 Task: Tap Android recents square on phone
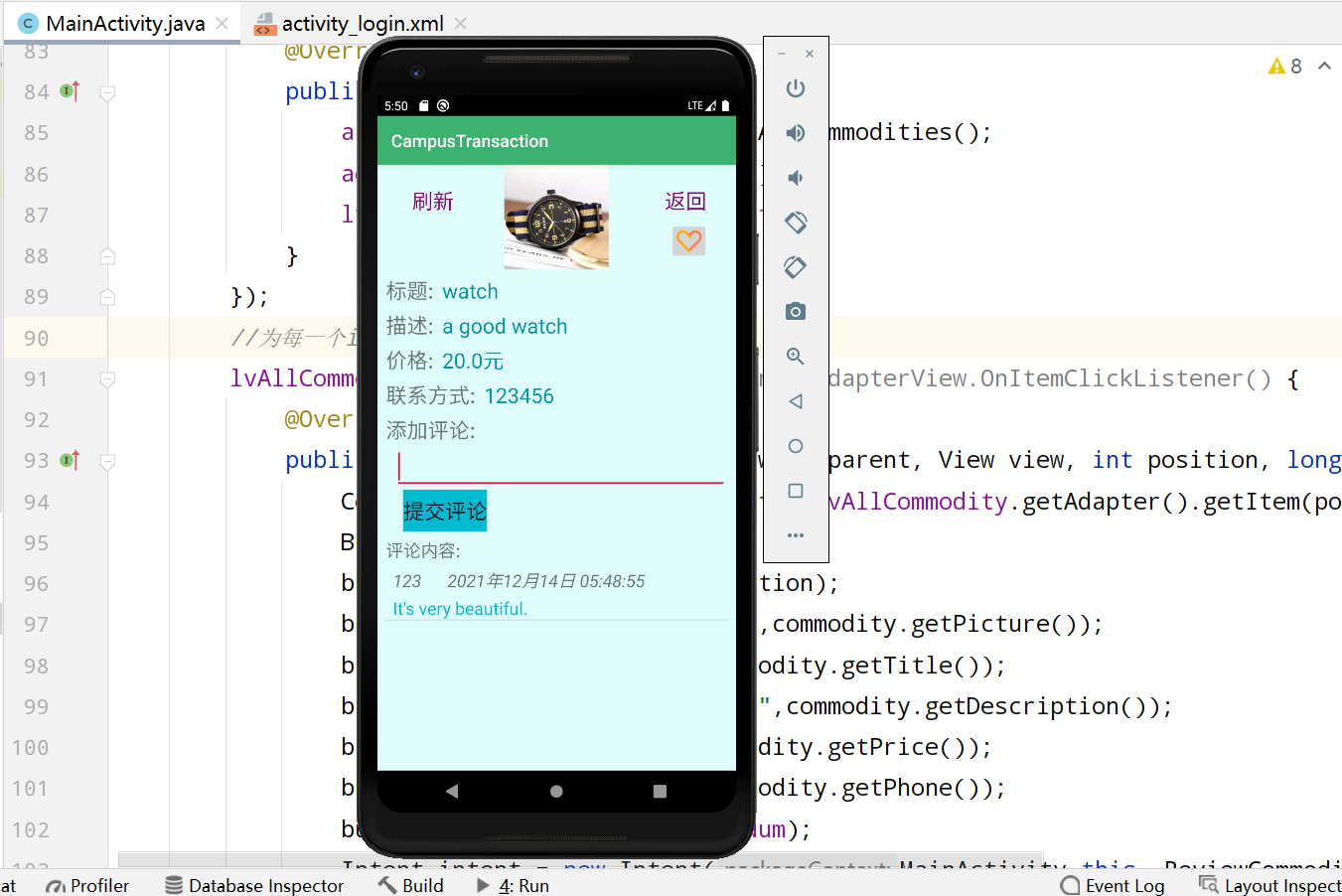[660, 792]
